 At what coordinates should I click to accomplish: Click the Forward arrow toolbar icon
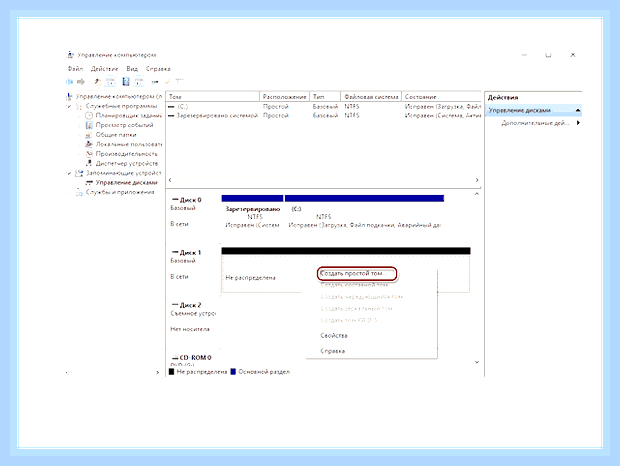pos(81,82)
